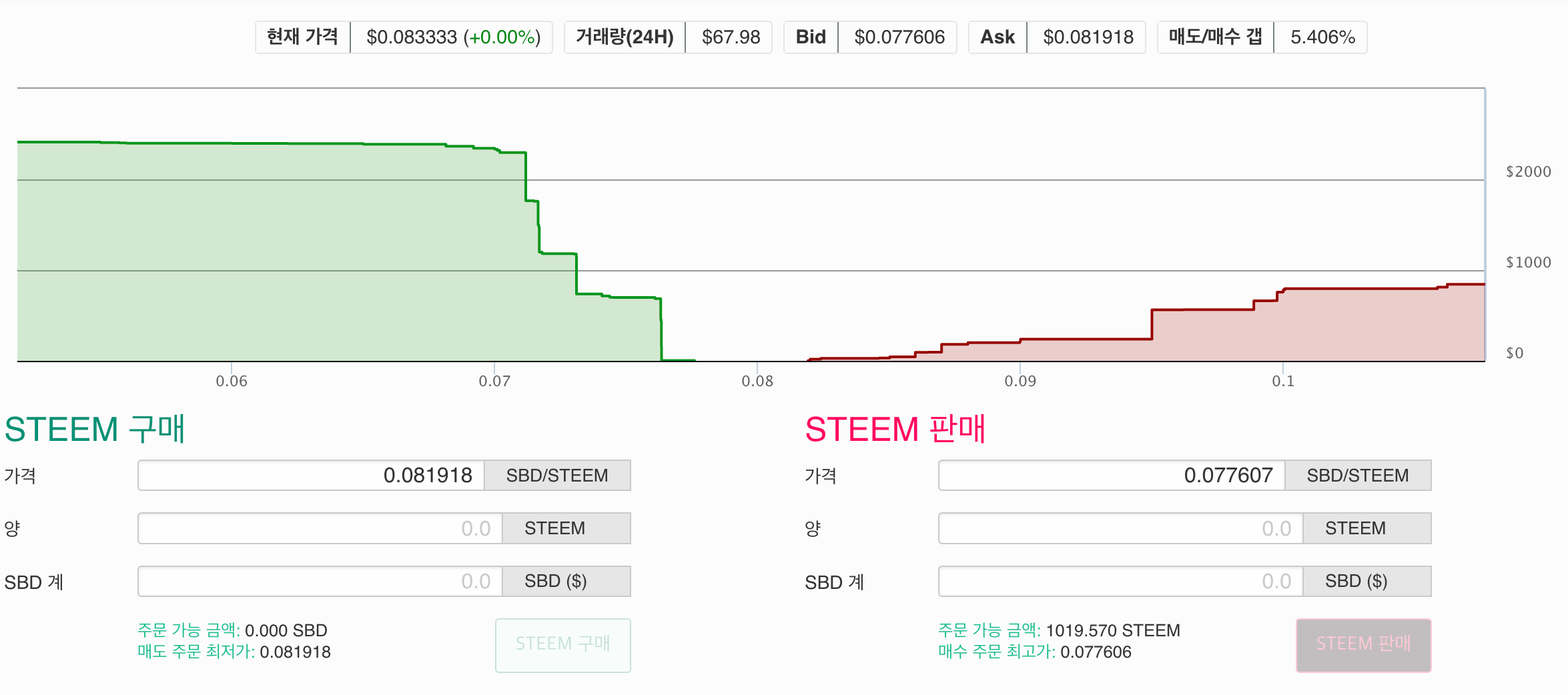Click the Ask price in ticker
The width and height of the screenshot is (1568, 695).
coord(1088,37)
